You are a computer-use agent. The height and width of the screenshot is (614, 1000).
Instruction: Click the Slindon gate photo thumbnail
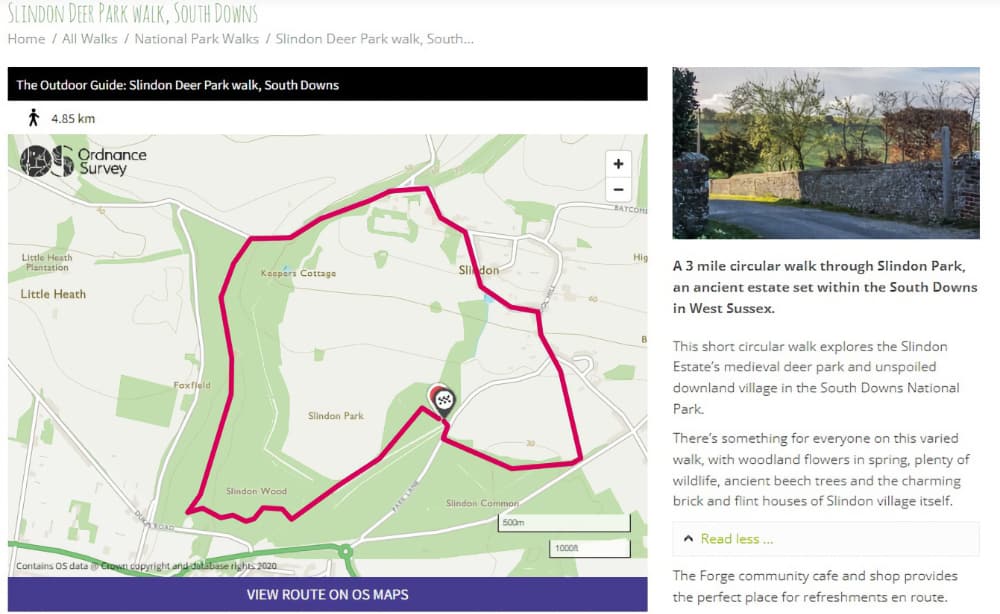coord(825,153)
